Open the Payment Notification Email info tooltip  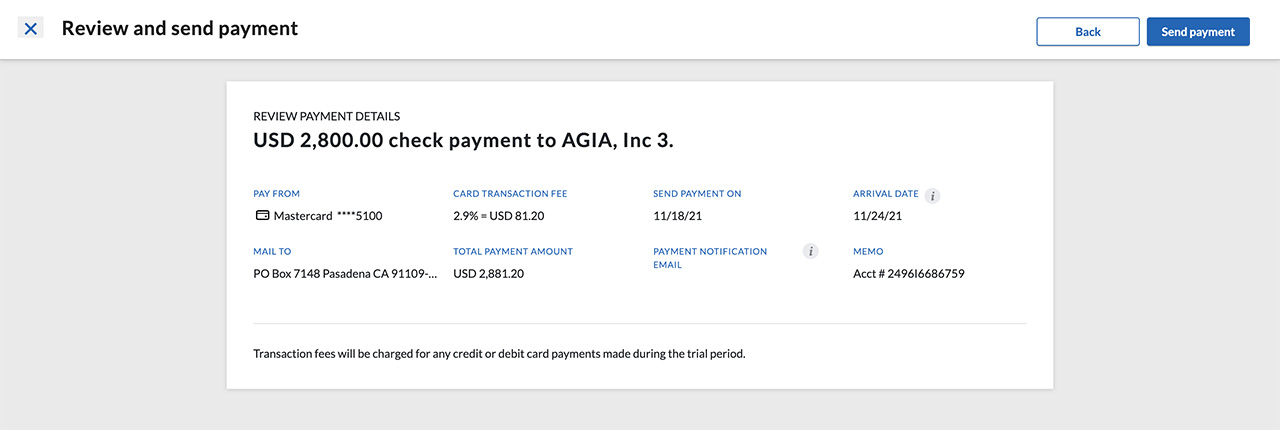(811, 251)
